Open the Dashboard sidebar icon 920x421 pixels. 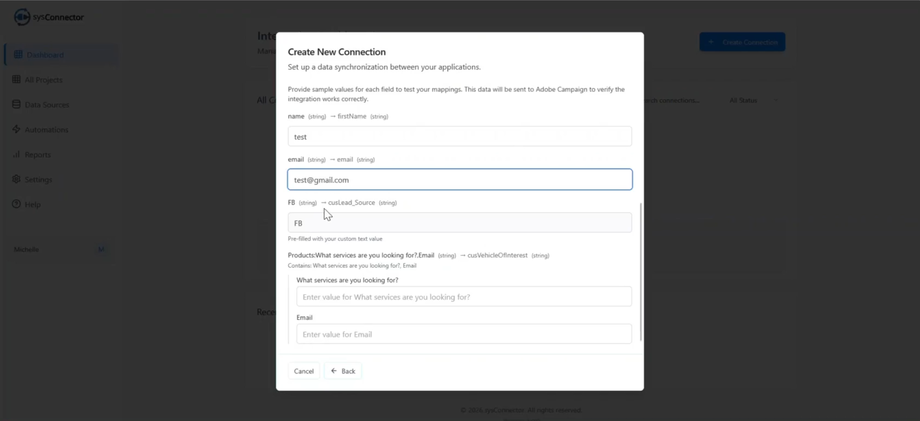[17, 55]
